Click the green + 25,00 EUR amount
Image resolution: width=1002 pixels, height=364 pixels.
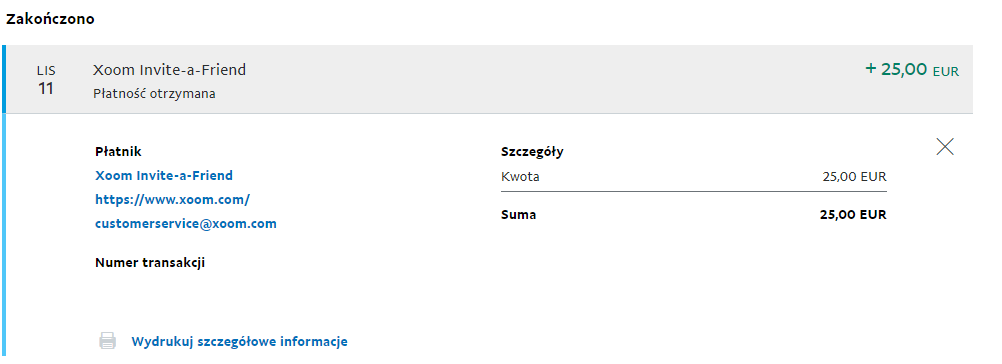(x=912, y=70)
